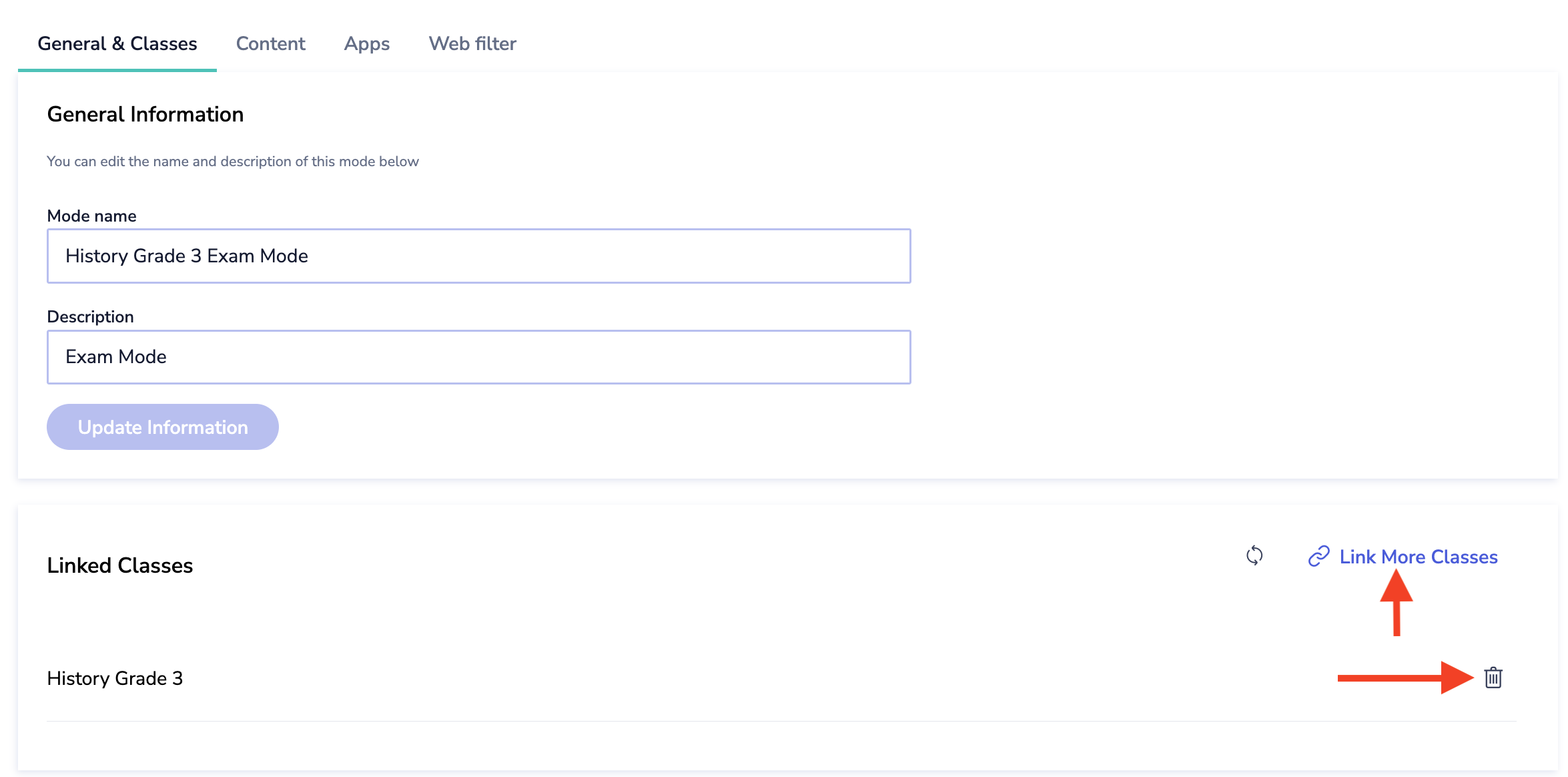Viewport: 1568px width, 777px height.
Task: Click into the Description input box
Action: [478, 357]
